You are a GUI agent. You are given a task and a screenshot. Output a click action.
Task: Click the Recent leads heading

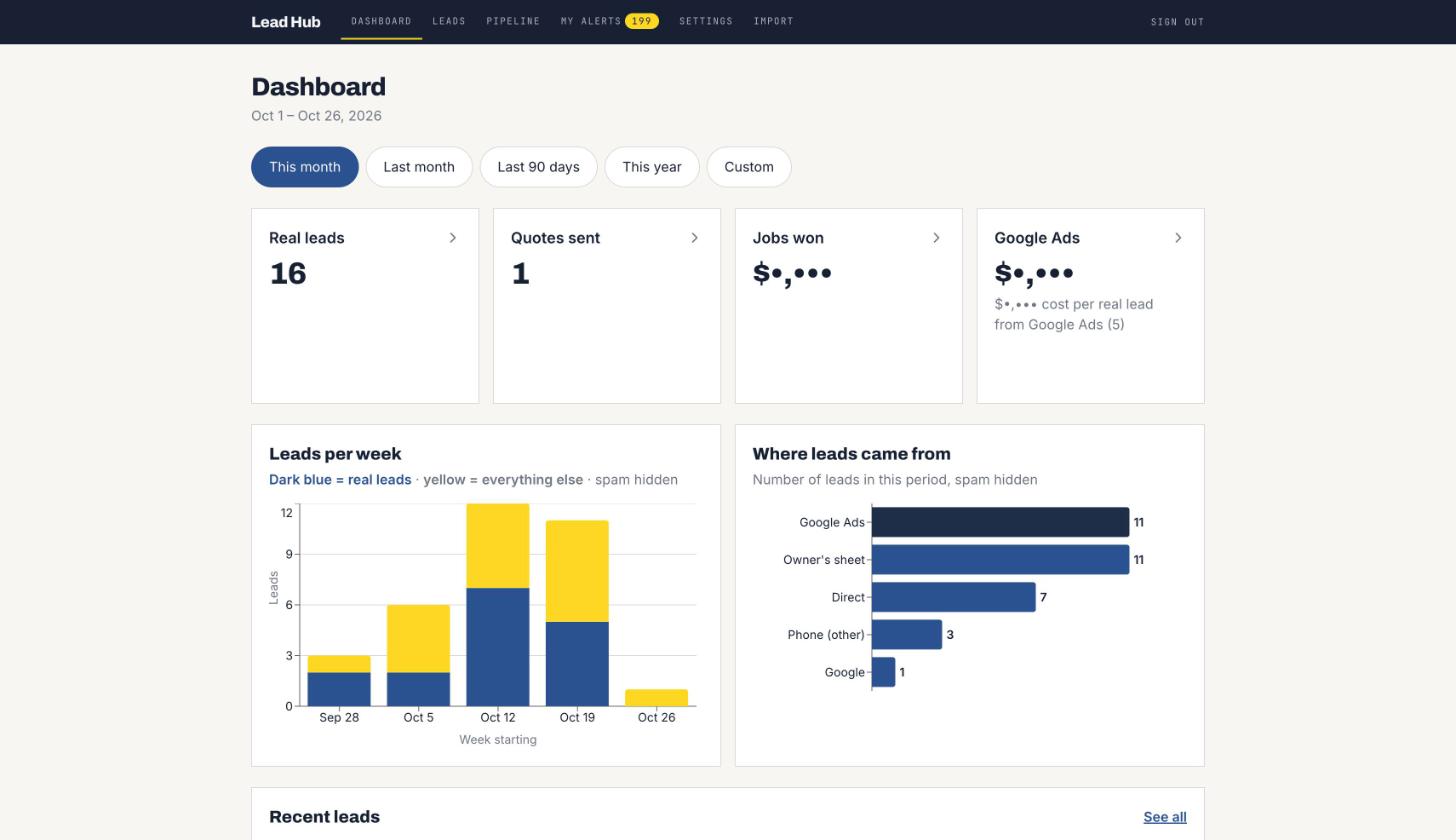324,817
